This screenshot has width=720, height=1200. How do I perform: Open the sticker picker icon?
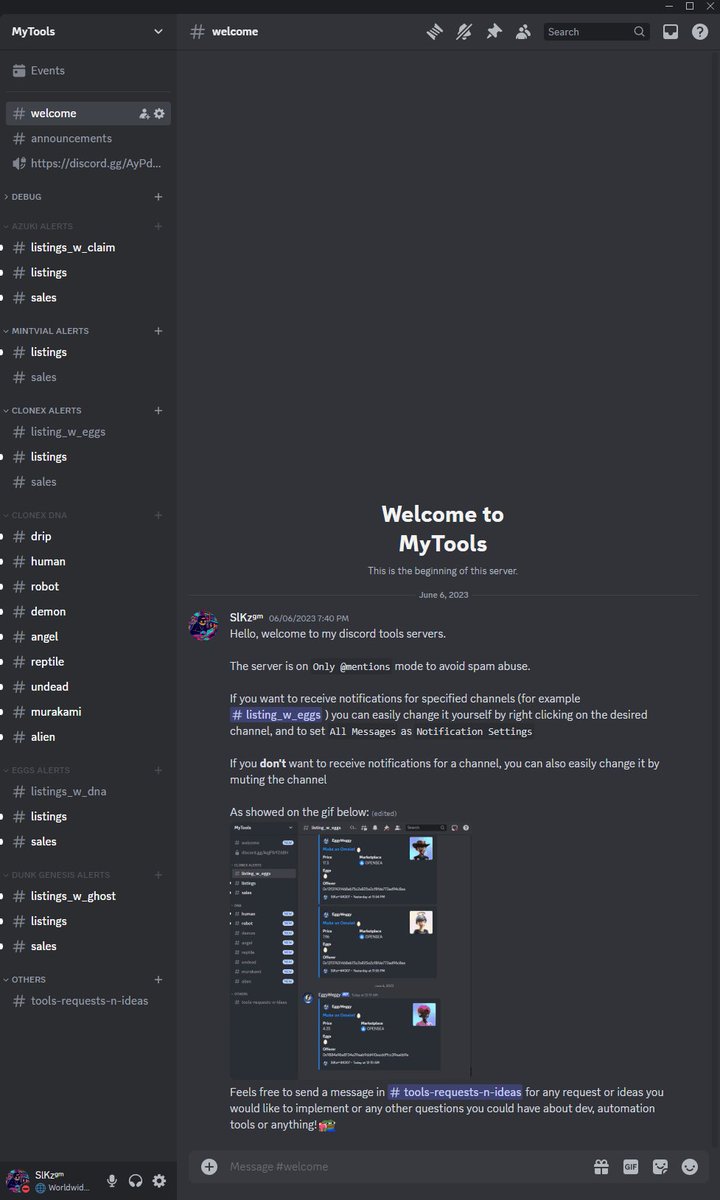tap(660, 1166)
